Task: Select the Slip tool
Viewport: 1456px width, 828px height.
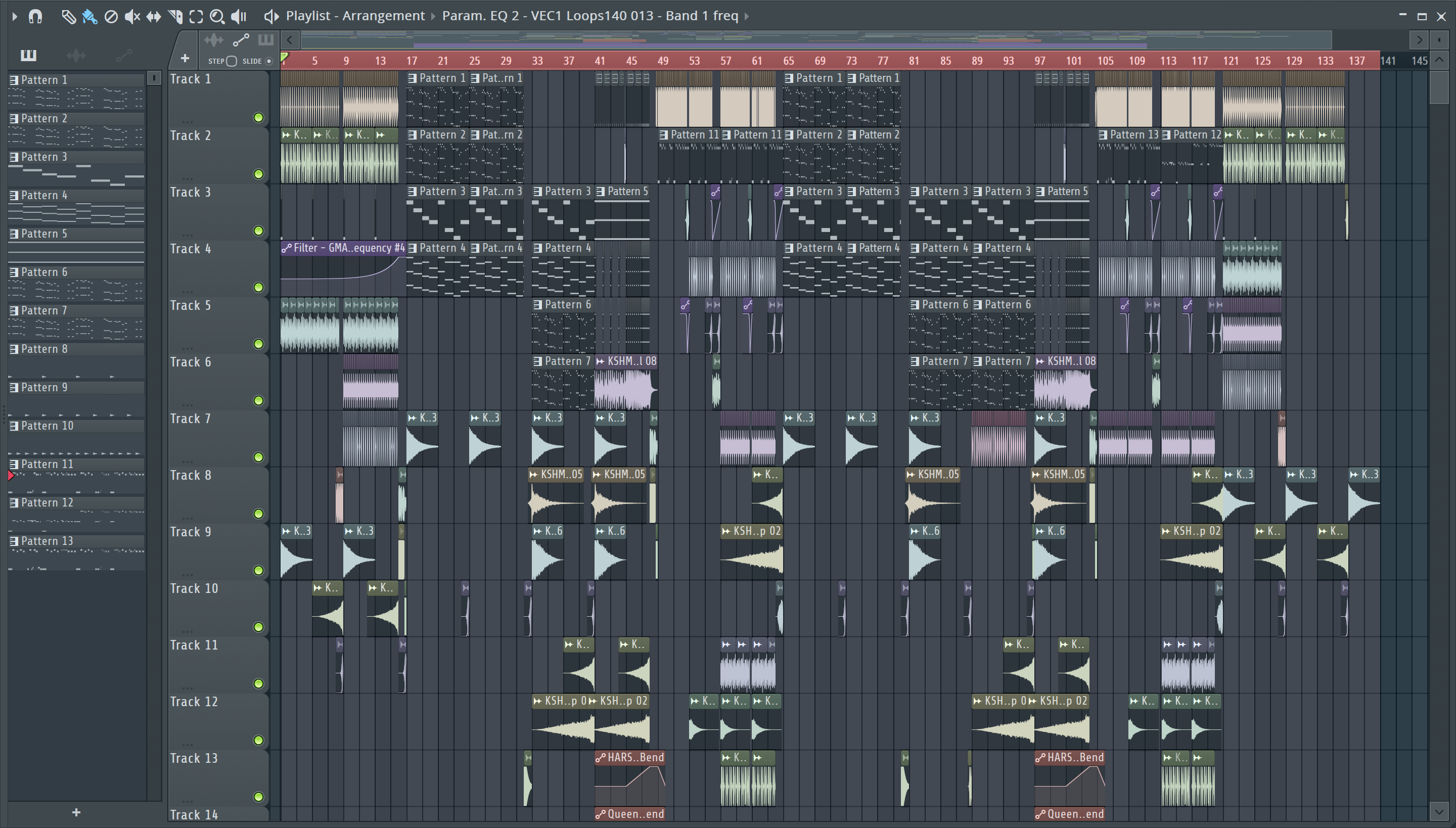Action: click(154, 17)
